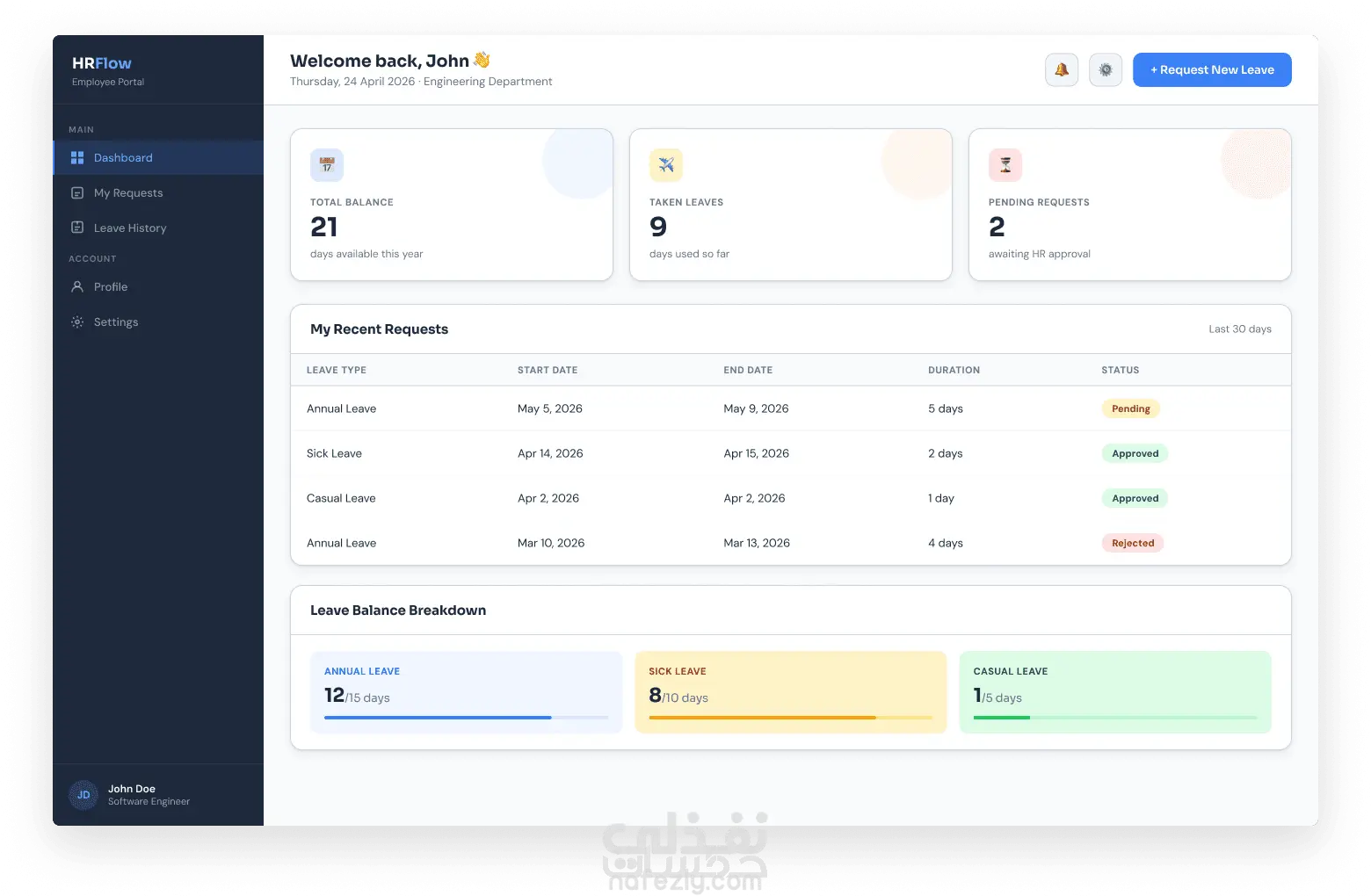Screen dimensions: 1371x896
Task: Click the Rejected status badge
Action: coord(1133,543)
